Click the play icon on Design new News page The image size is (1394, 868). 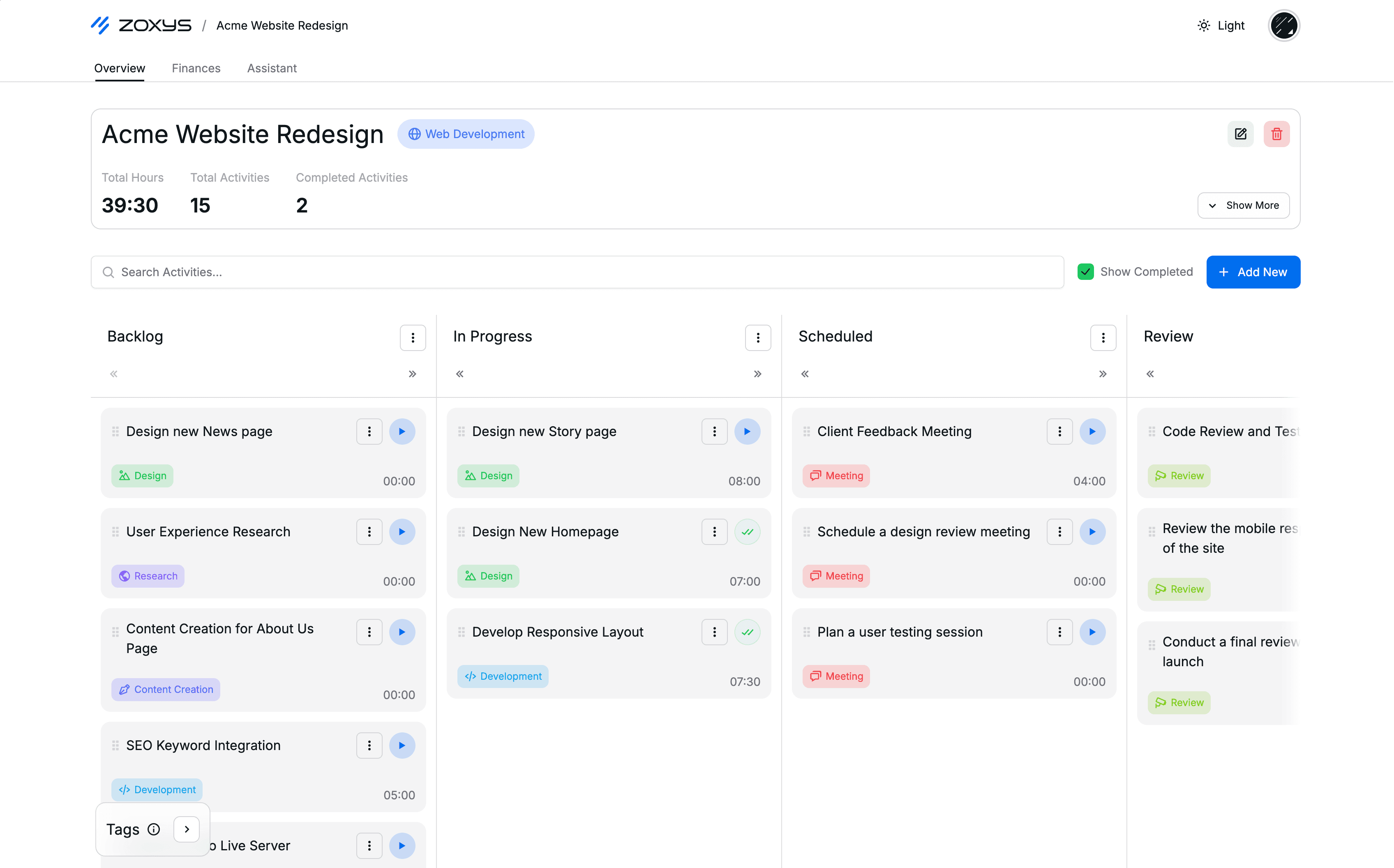(401, 431)
